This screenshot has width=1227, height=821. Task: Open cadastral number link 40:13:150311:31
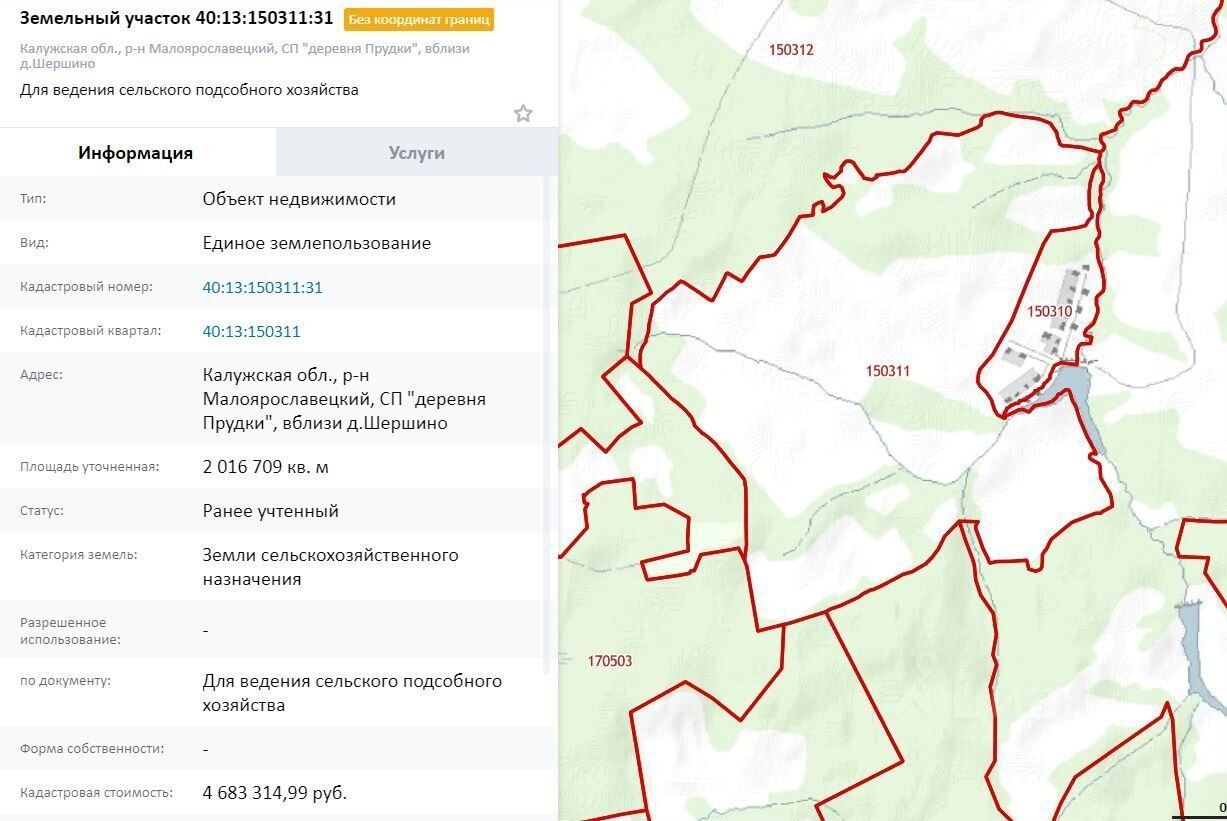tap(263, 287)
